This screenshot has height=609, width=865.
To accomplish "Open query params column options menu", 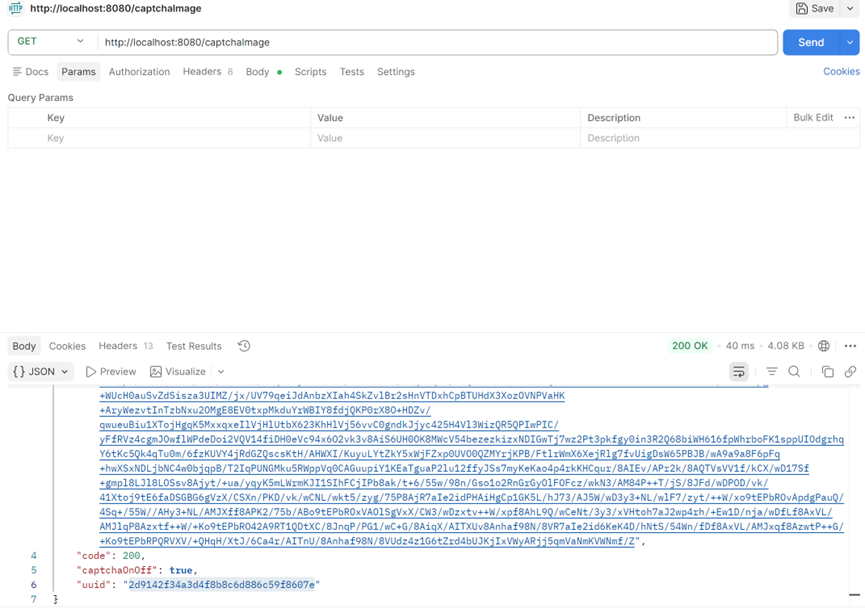I will click(850, 117).
